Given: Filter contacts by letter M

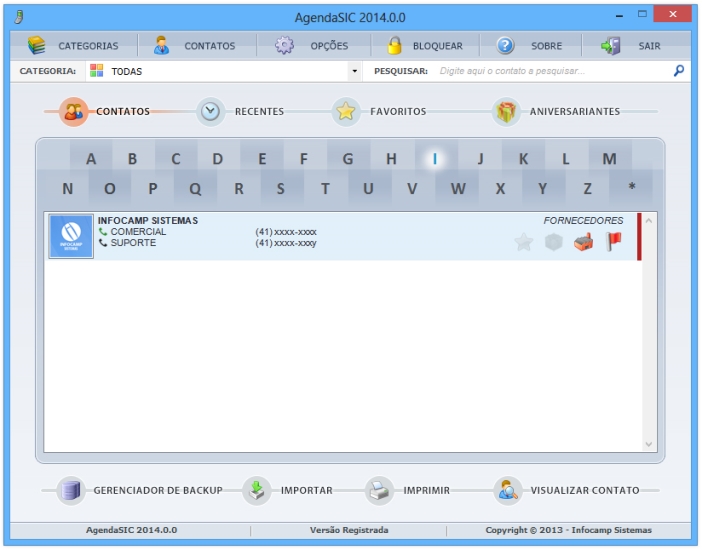Looking at the screenshot, I should 609,159.
